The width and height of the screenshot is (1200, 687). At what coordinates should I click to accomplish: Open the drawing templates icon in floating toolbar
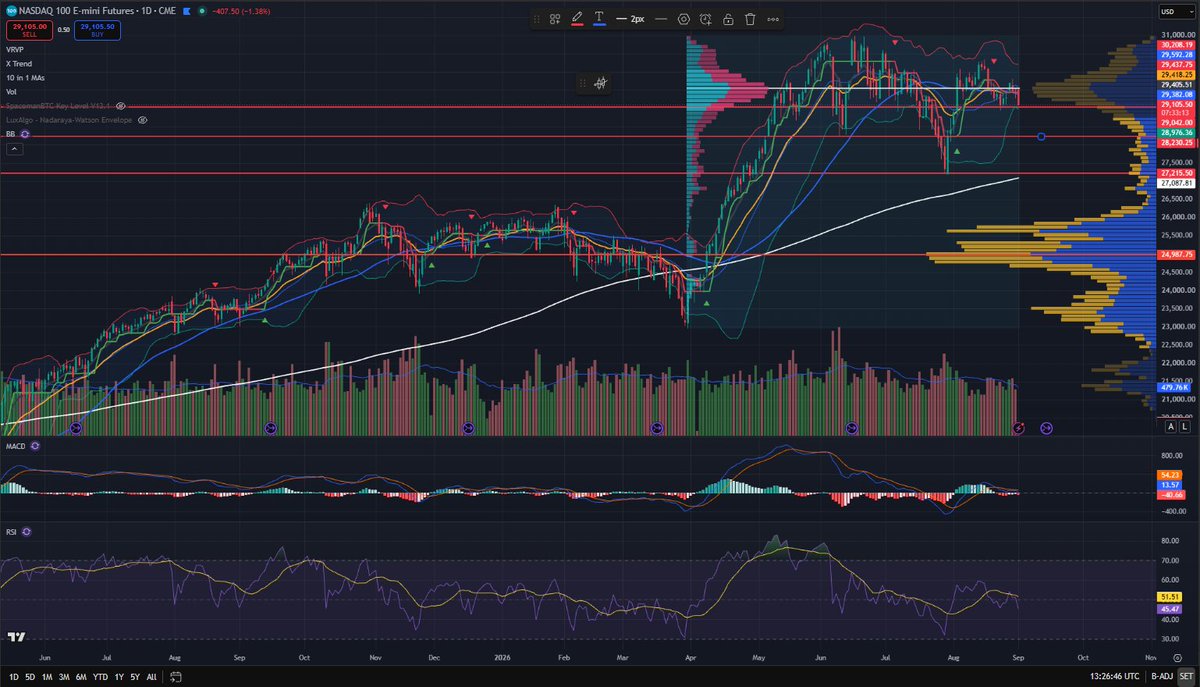point(555,19)
